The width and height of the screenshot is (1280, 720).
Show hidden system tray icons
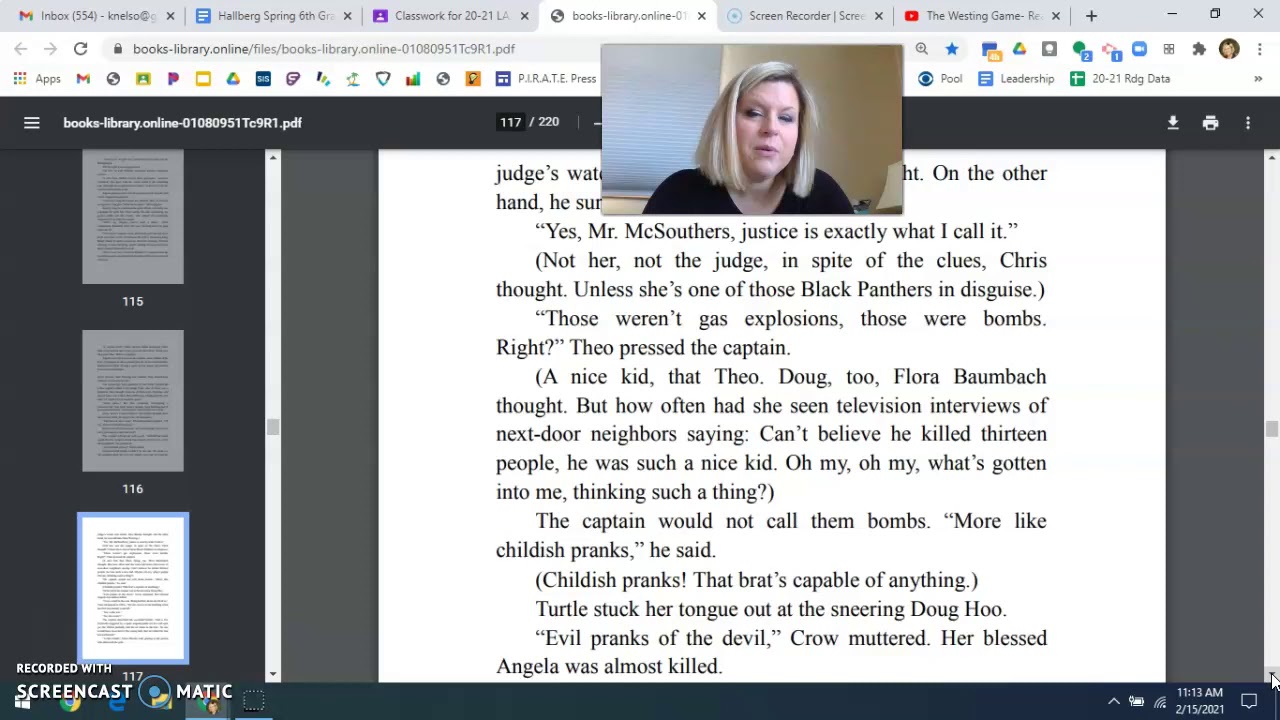pos(1113,701)
